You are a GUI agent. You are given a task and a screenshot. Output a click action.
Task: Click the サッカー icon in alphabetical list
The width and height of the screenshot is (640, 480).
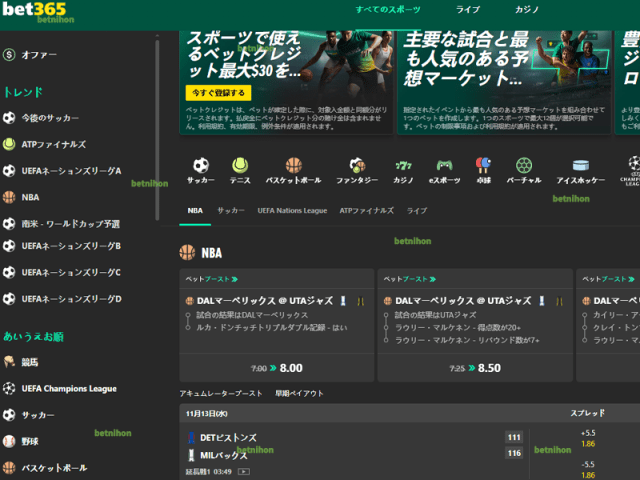click(9, 415)
